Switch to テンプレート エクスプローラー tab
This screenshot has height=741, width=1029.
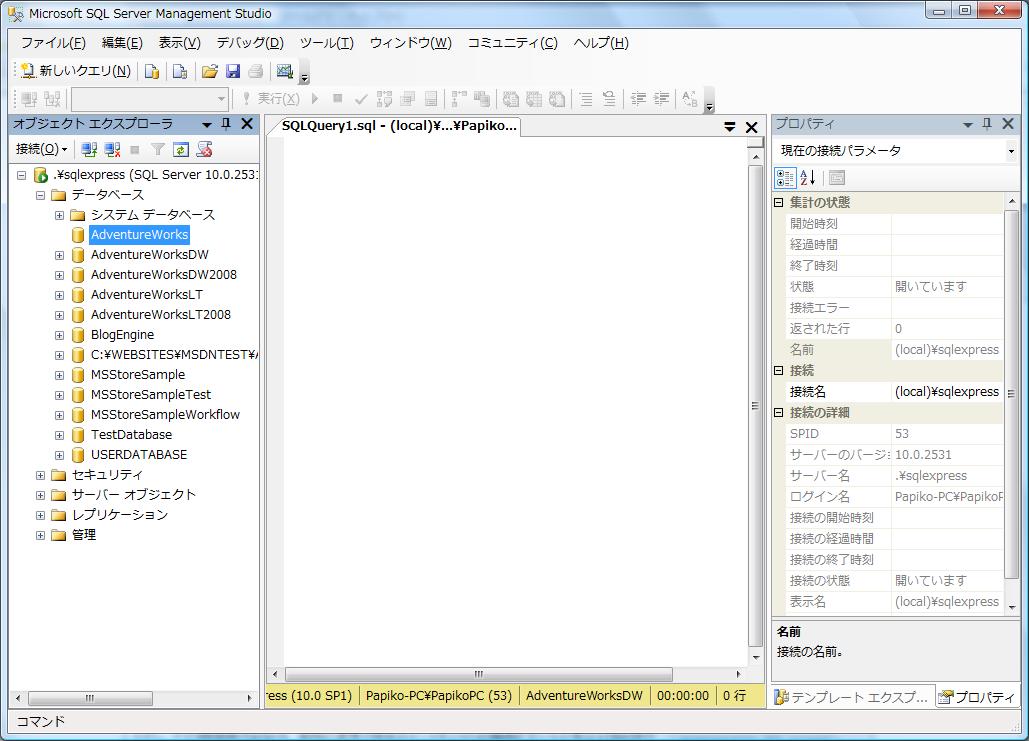(x=852, y=697)
